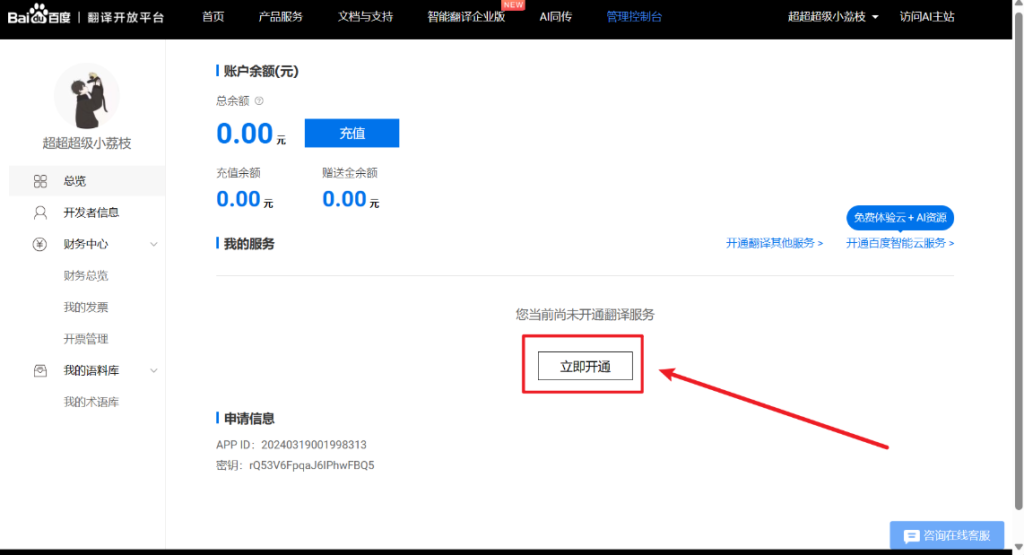Open 咨询在线客服 chat button
The image size is (1024, 555).
[x=947, y=535]
